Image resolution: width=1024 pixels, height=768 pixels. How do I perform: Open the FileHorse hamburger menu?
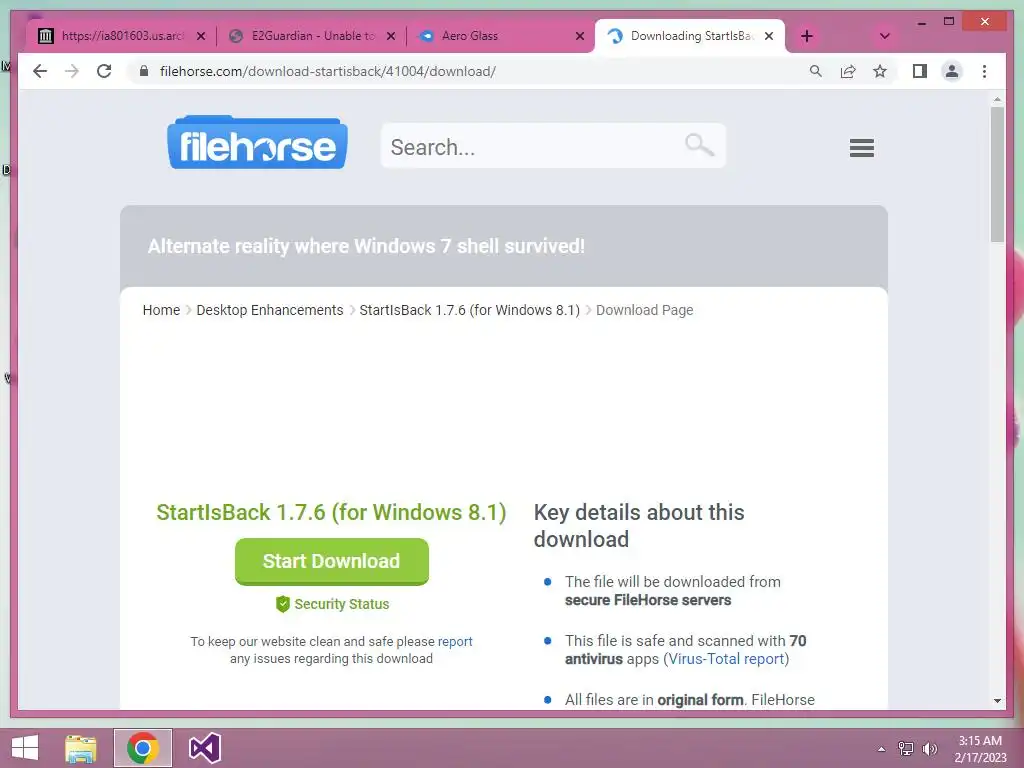tap(861, 148)
